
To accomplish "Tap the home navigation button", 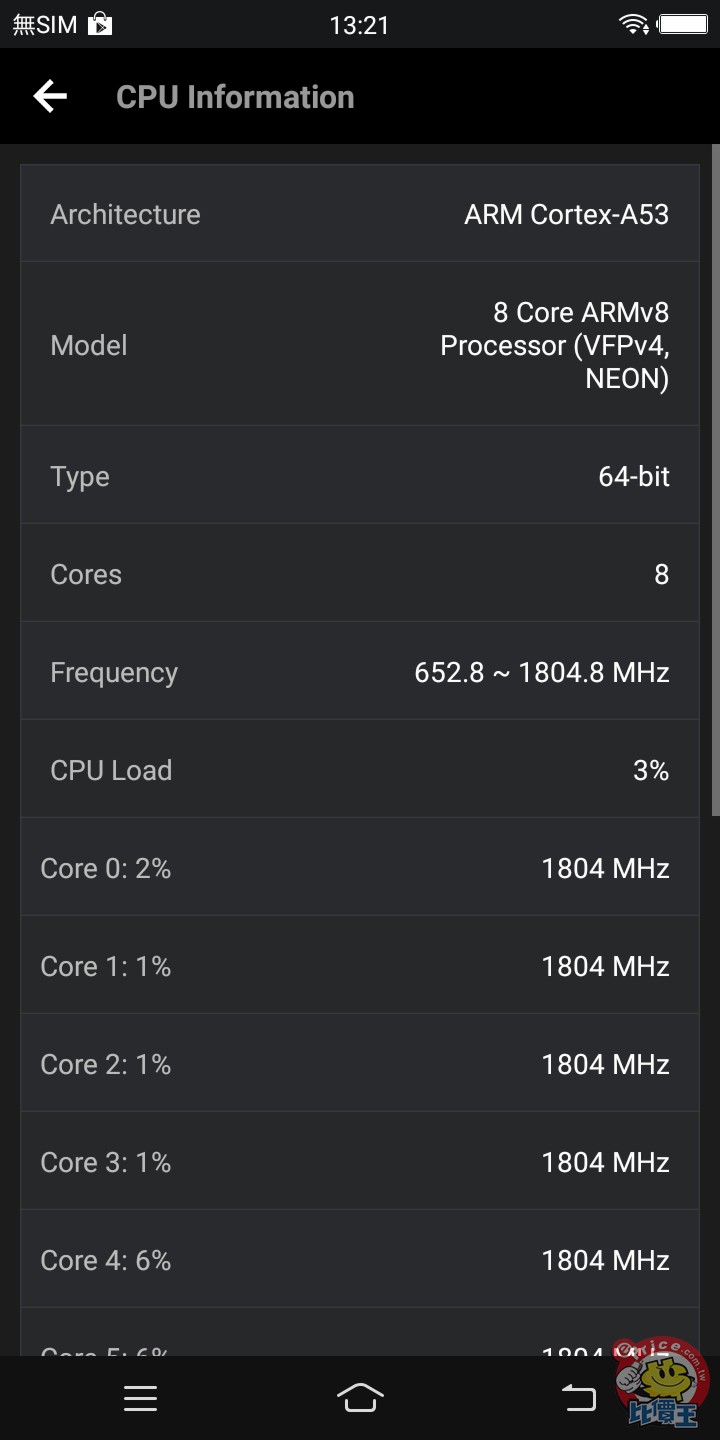I will click(360, 1397).
